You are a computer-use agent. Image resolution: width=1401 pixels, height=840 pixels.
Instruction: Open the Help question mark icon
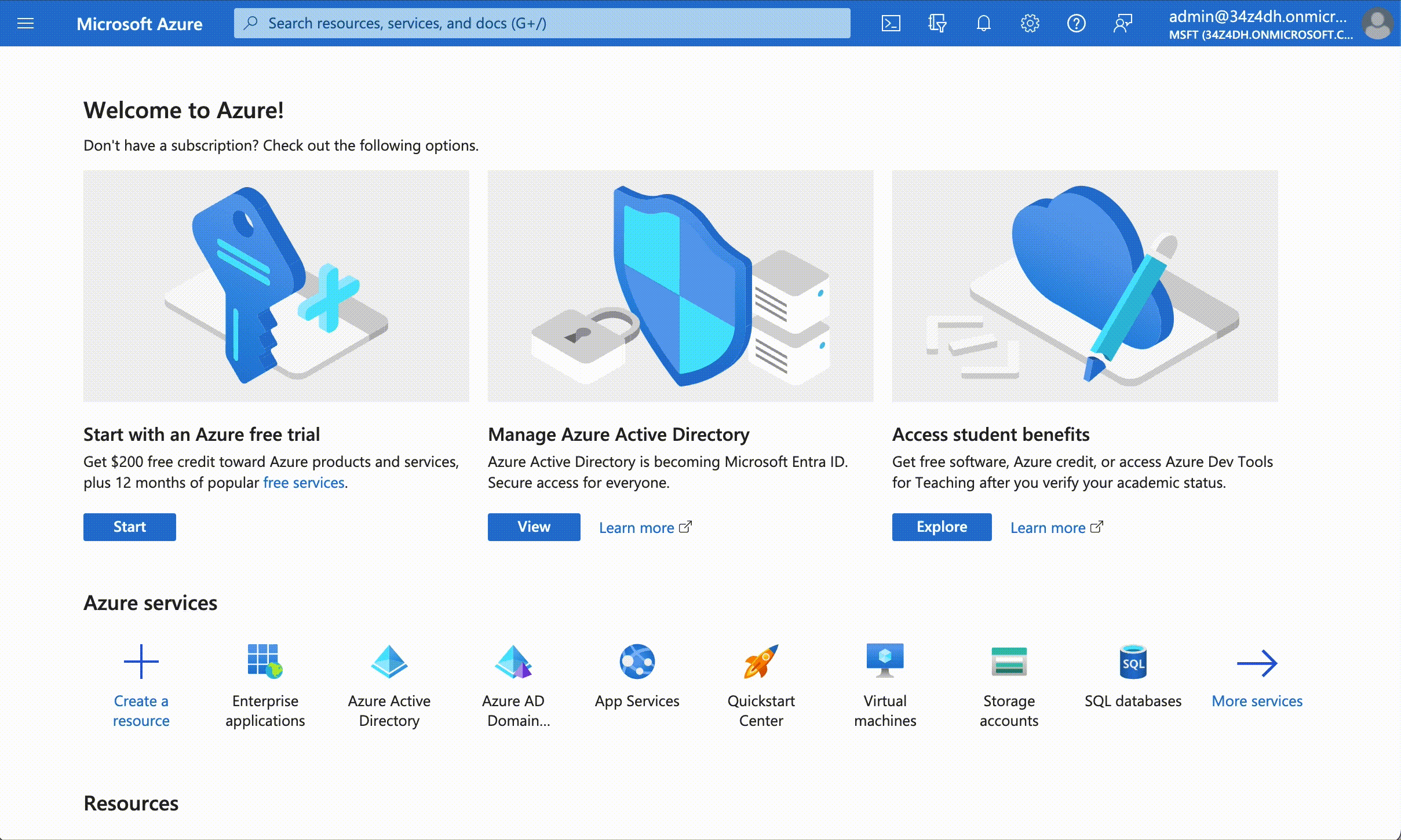(1076, 23)
